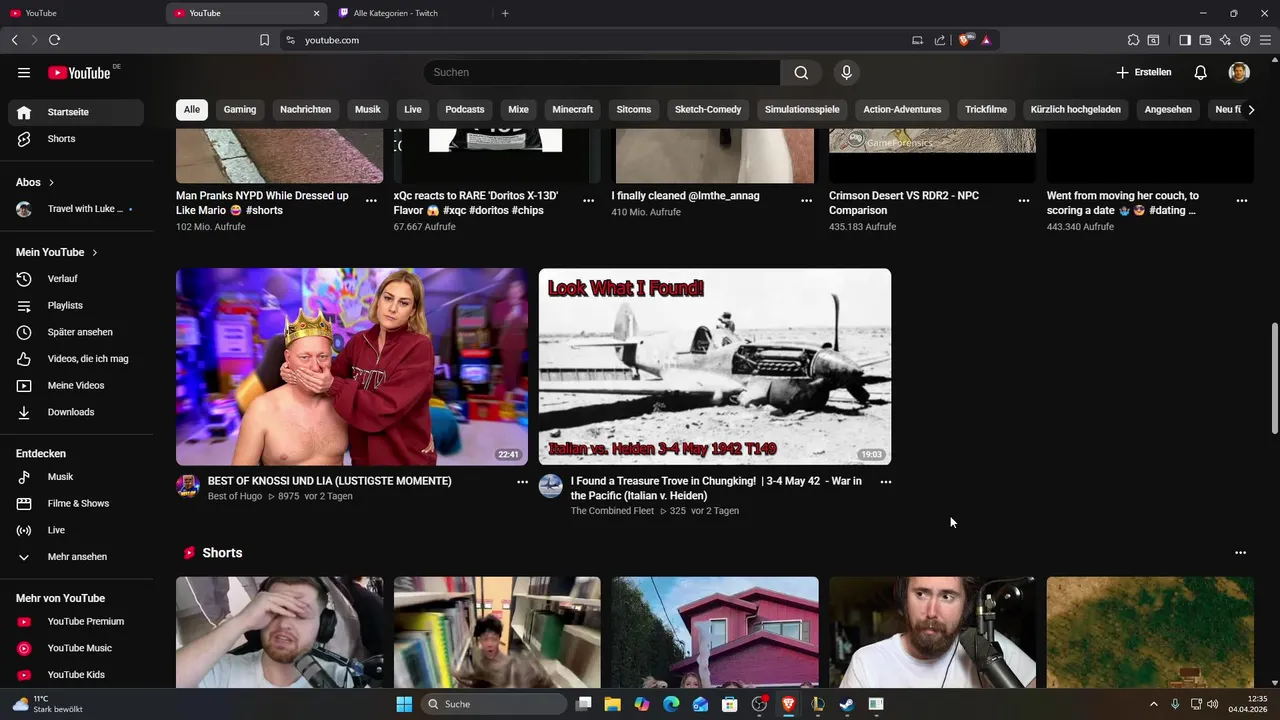The height and width of the screenshot is (720, 1280).
Task: Start voice search with the microphone icon
Action: 846,72
